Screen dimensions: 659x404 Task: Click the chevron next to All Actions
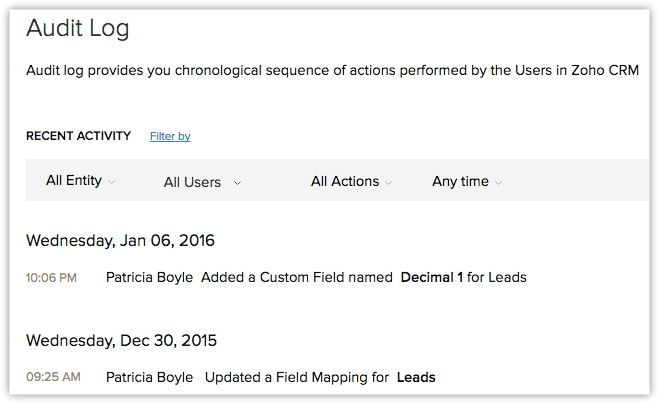(x=389, y=182)
